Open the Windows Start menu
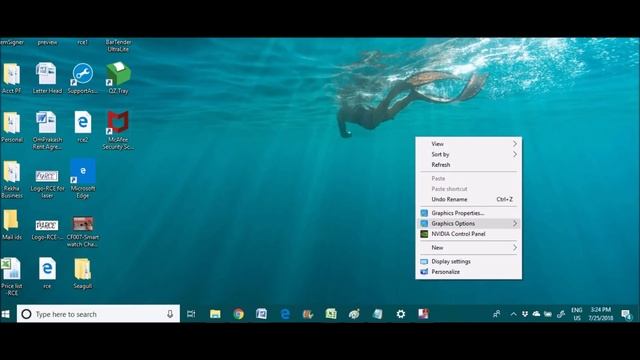The image size is (640, 360). click(6, 314)
